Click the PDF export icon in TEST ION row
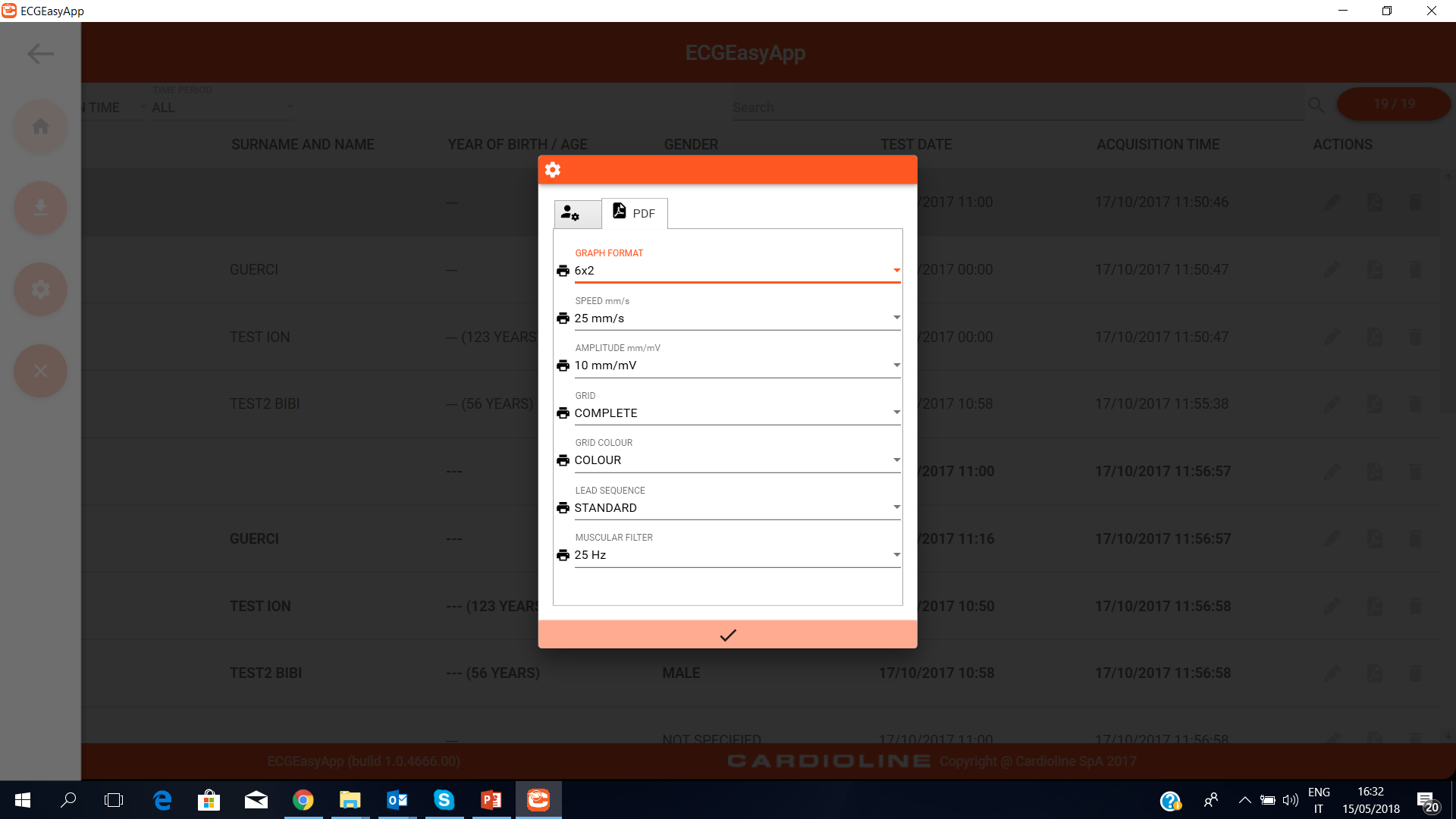 coord(1374,337)
